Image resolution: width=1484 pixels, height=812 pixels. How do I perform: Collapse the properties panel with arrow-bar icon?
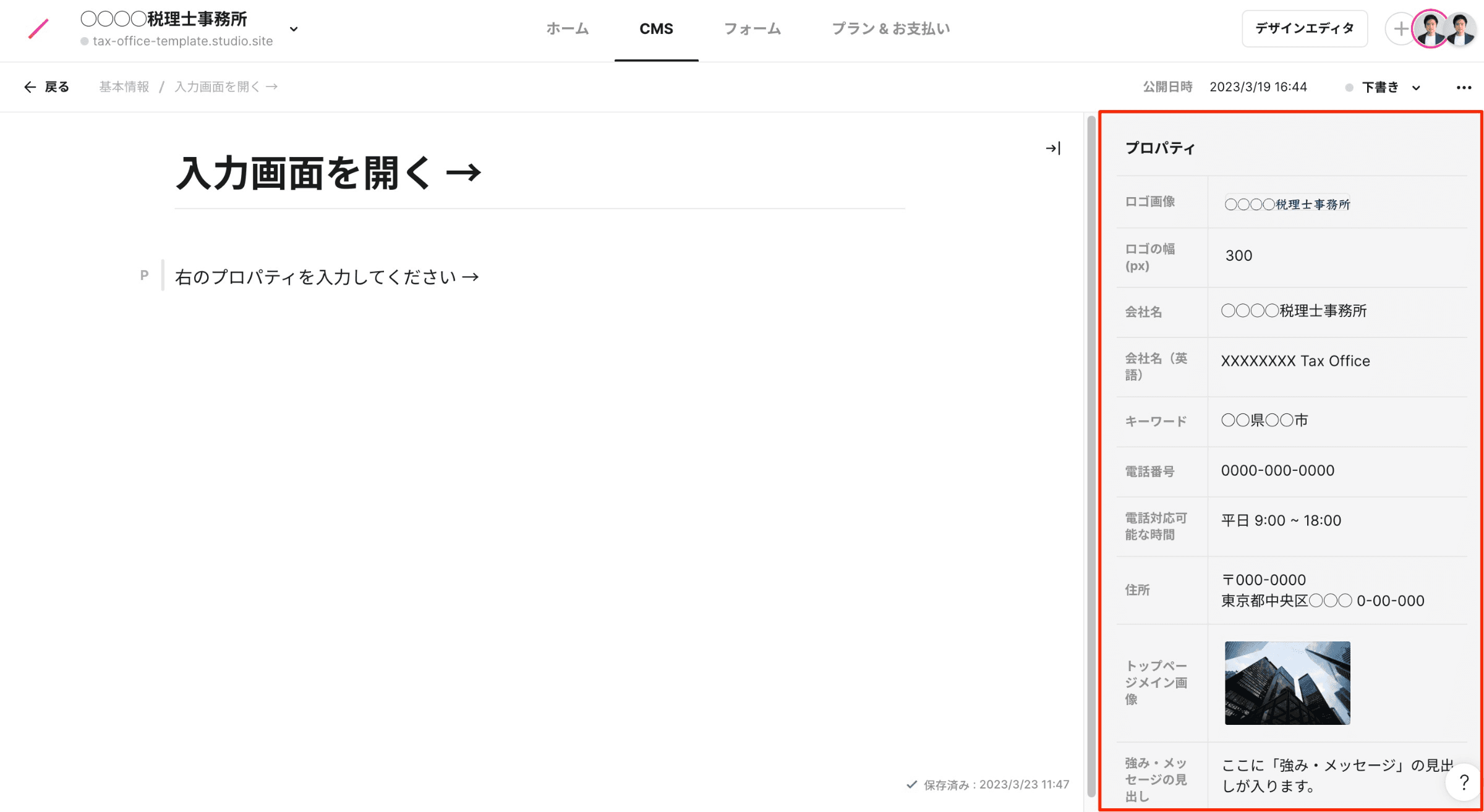tap(1053, 148)
